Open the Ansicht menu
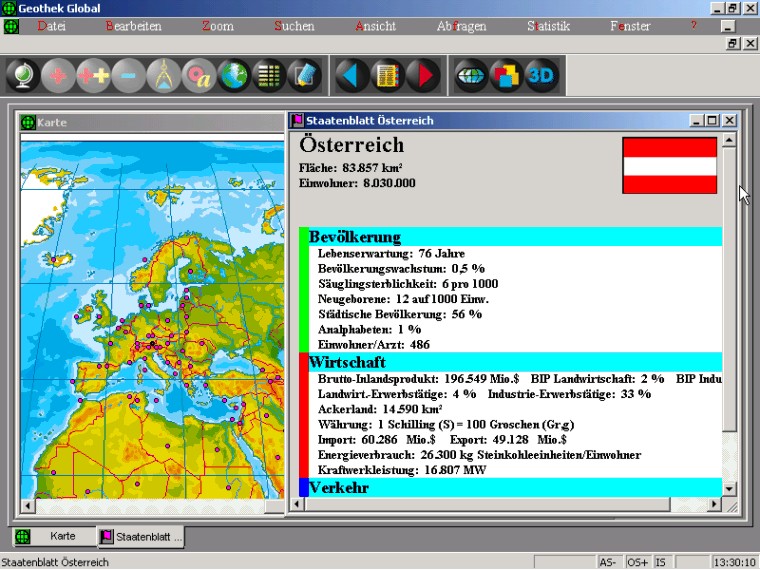 (375, 26)
